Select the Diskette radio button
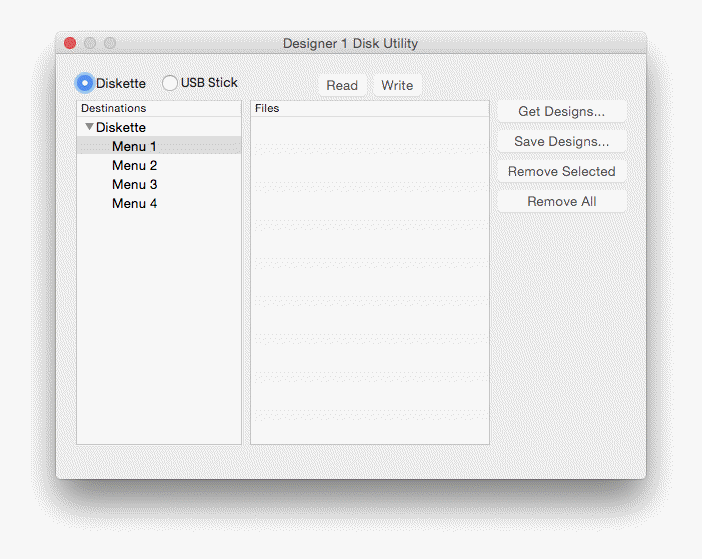702x559 pixels. click(x=85, y=83)
